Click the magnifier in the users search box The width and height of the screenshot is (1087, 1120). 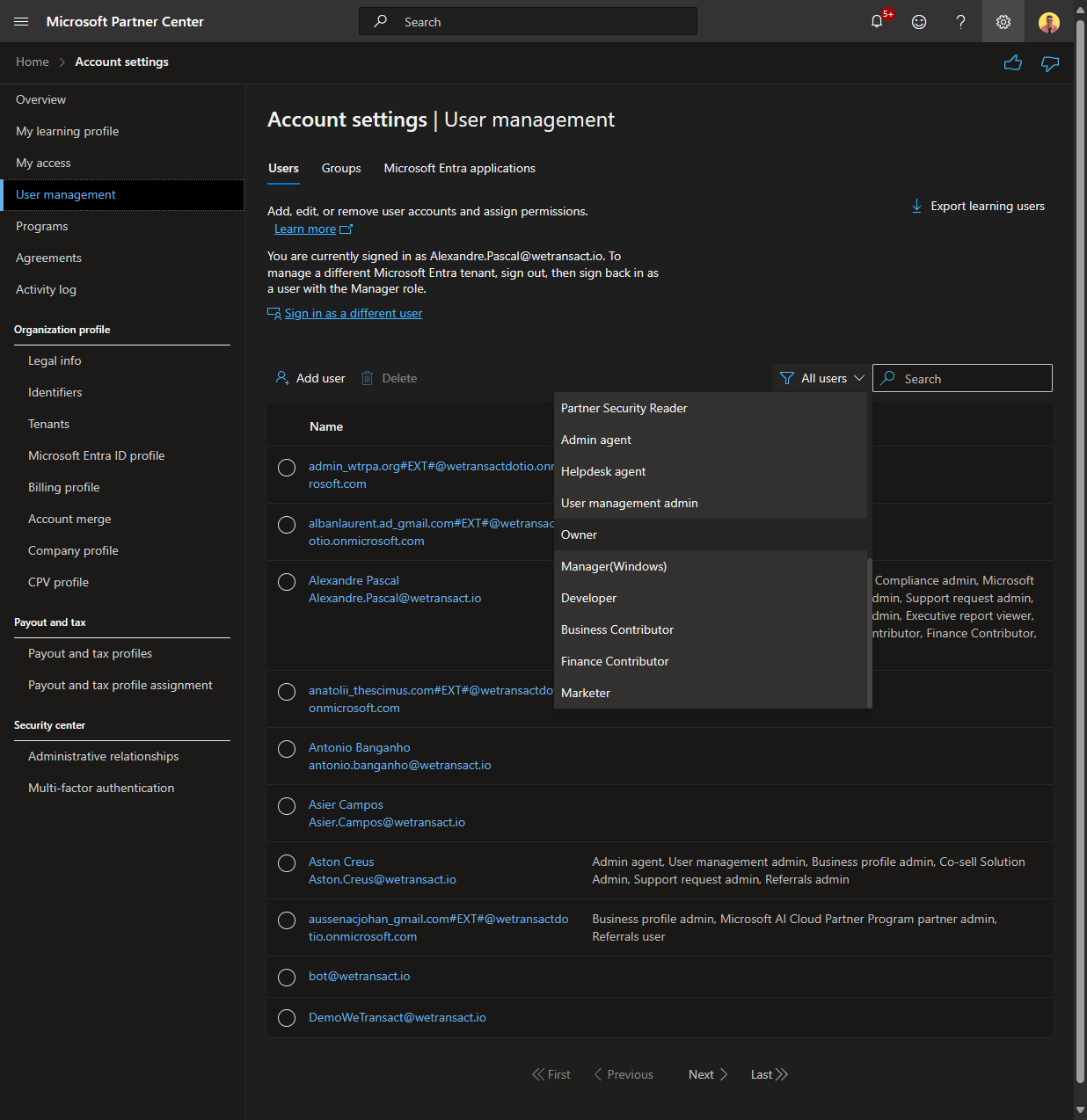[888, 378]
